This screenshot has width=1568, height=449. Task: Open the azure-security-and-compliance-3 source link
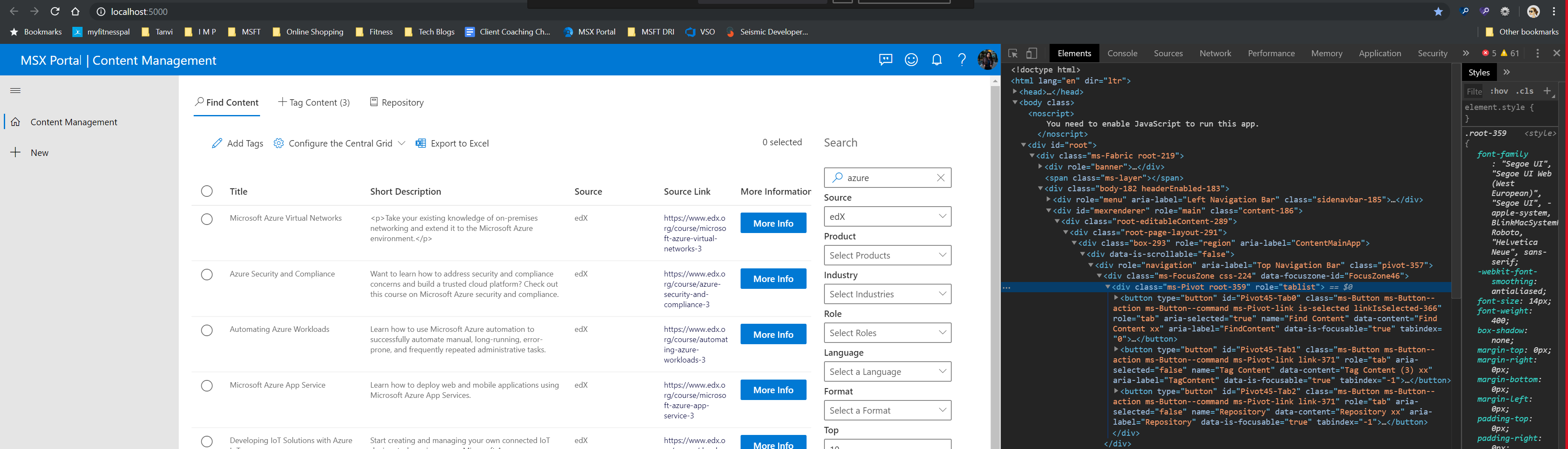(x=695, y=289)
